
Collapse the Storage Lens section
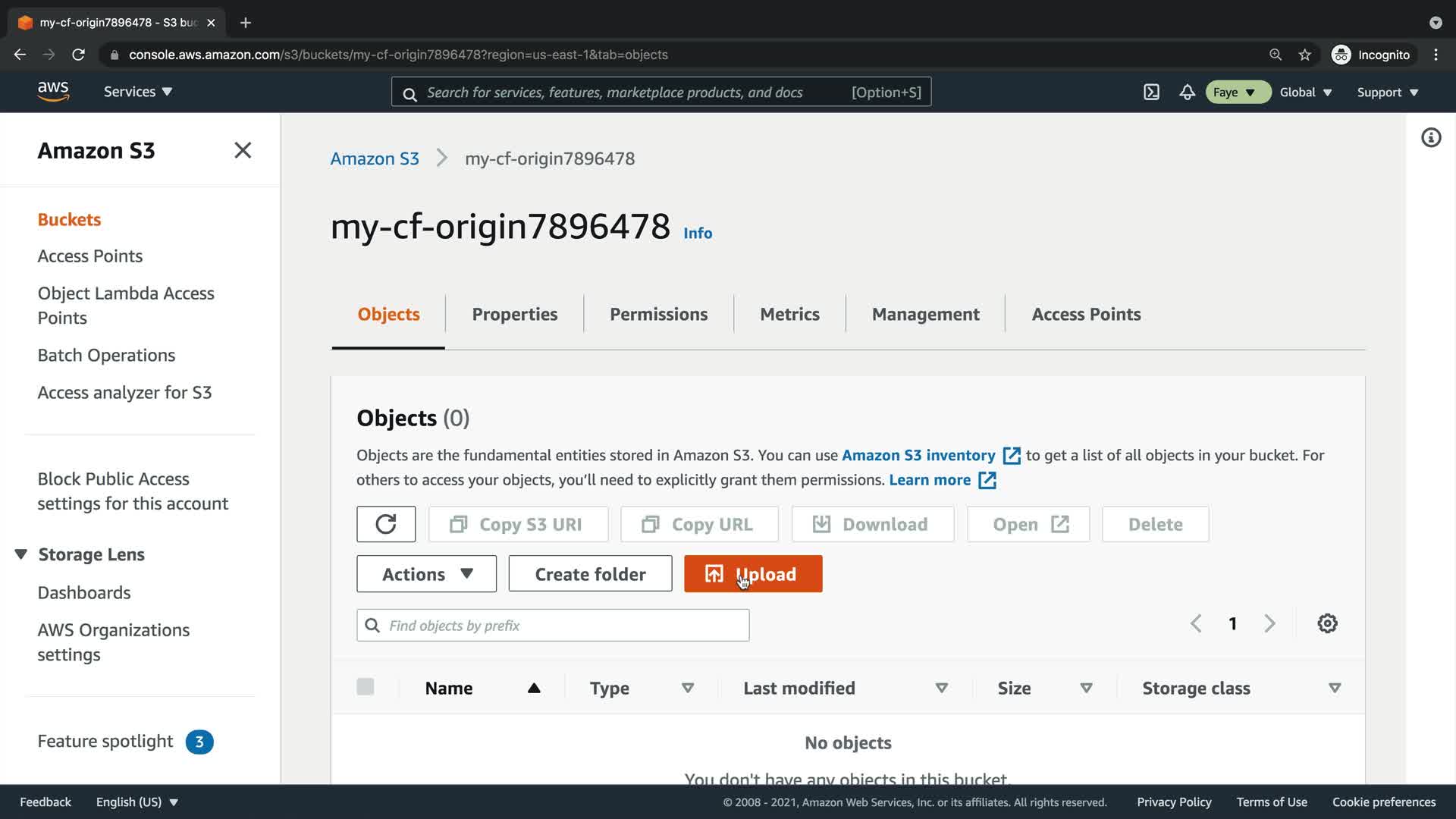(21, 554)
